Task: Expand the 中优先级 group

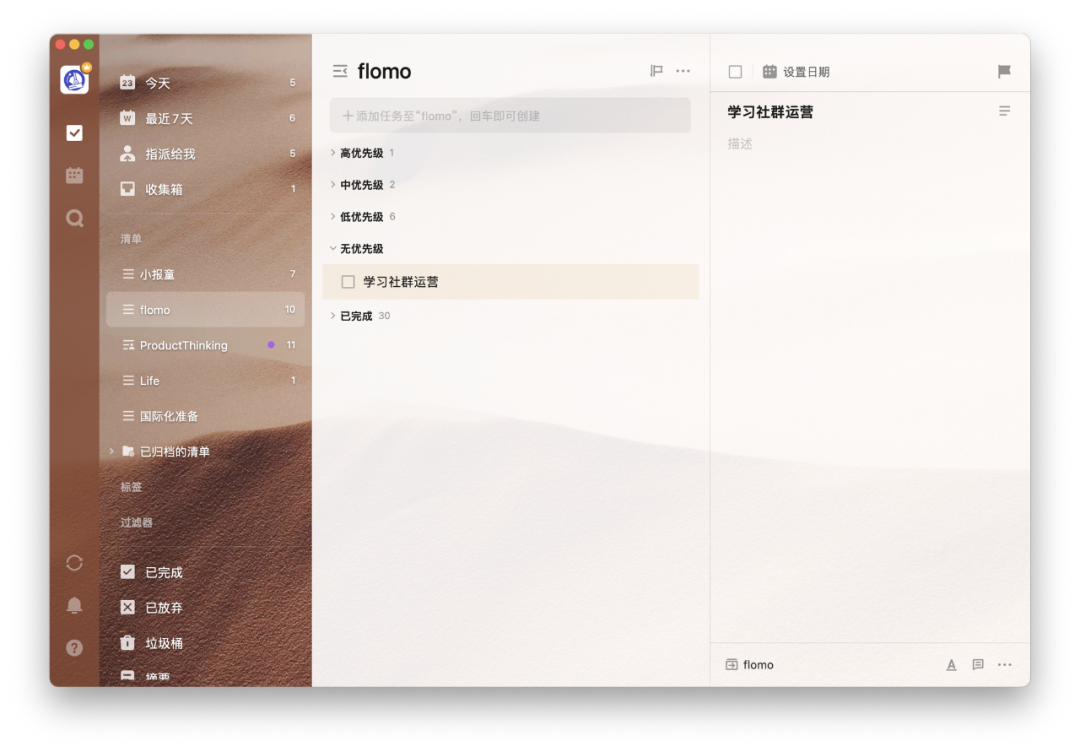Action: (333, 184)
